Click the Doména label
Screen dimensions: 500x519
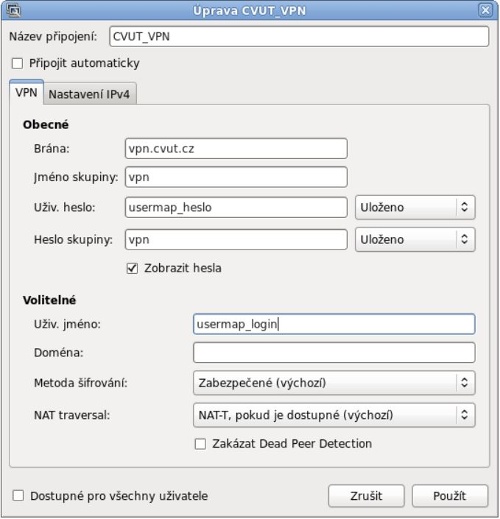(x=59, y=353)
